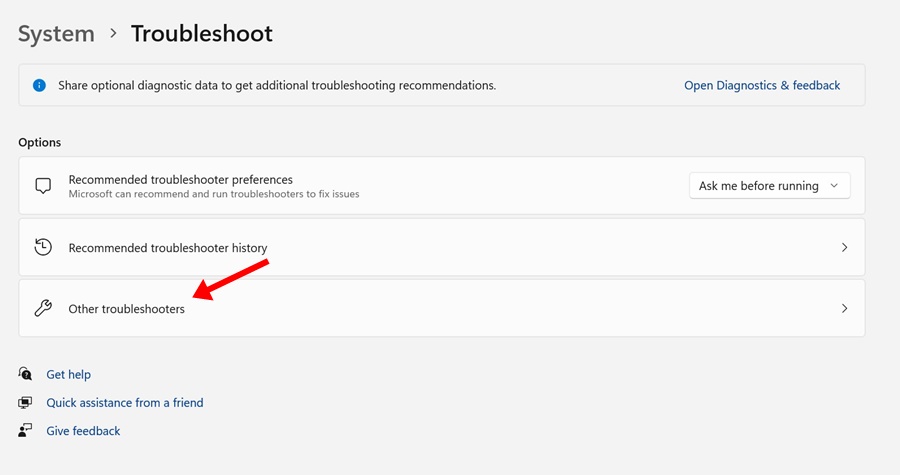Viewport: 900px width, 475px height.
Task: Open Other troubleshooters
Action: 127,309
